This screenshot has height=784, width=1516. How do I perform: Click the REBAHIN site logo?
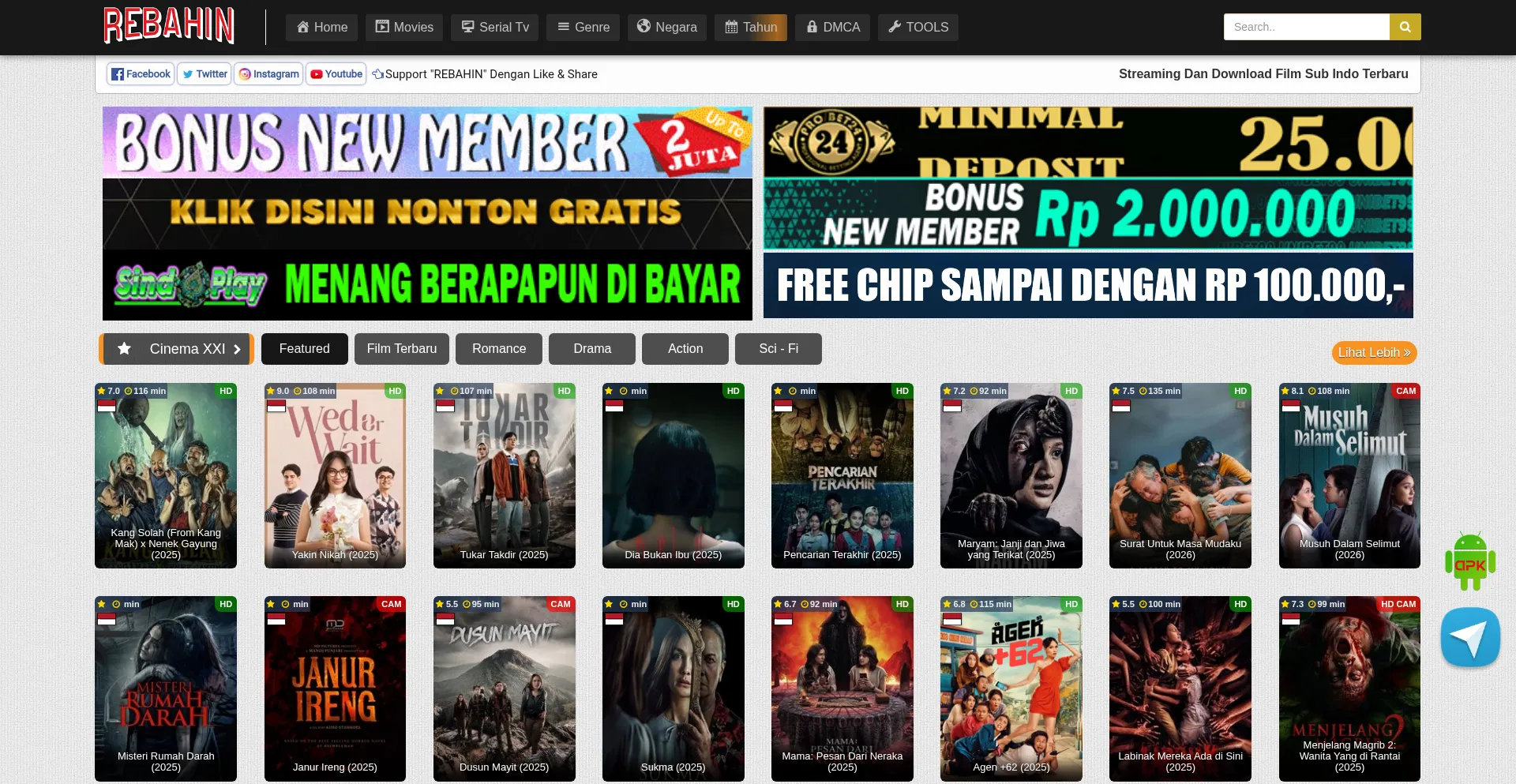point(169,25)
